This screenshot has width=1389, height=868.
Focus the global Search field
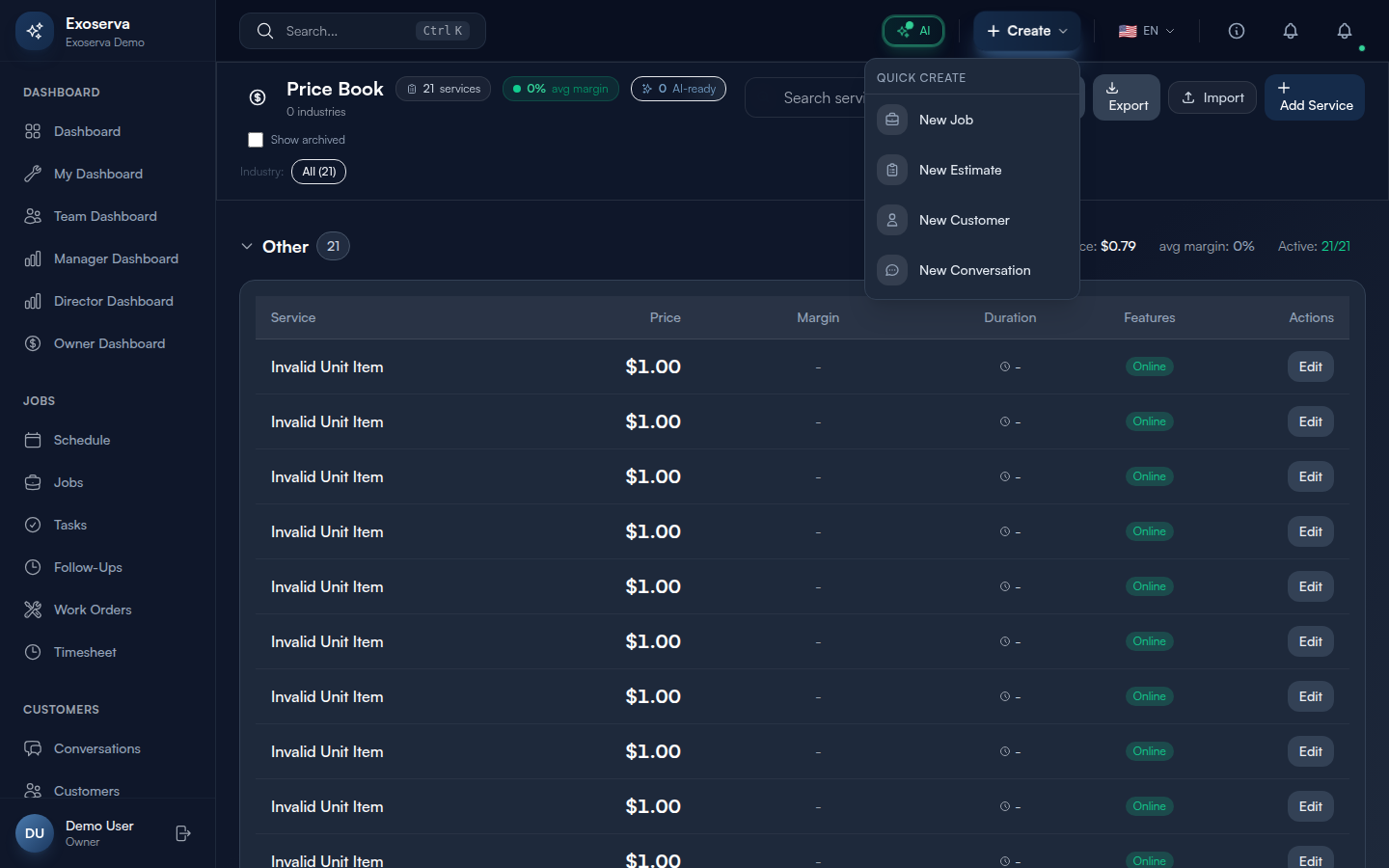tap(347, 31)
